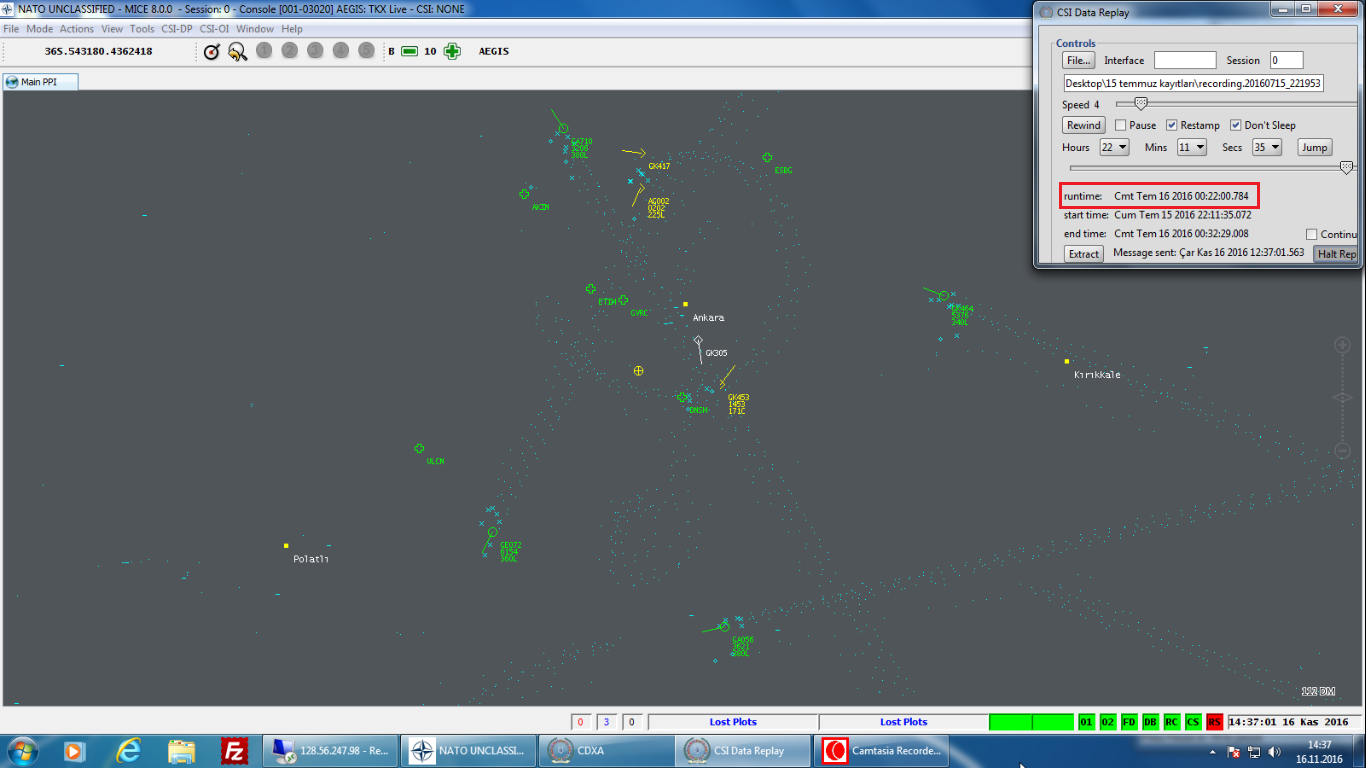
Task: Open Windows Explorer folder on taskbar
Action: point(181,750)
